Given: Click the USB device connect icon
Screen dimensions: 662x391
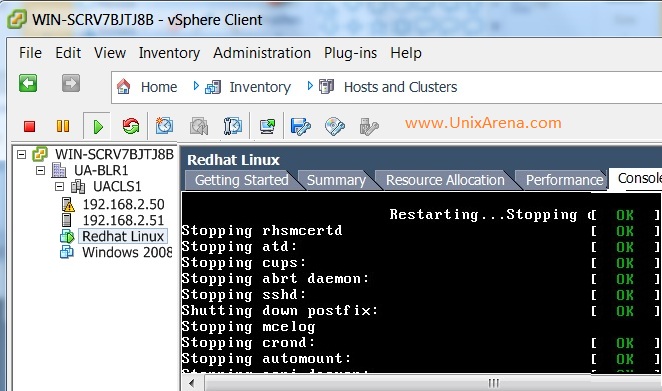Looking at the screenshot, I should coord(369,126).
